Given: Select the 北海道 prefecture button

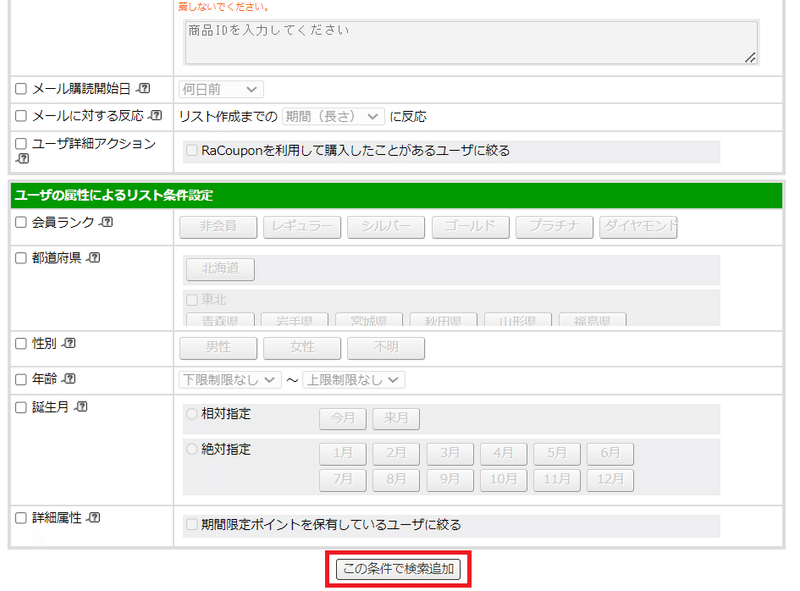Looking at the screenshot, I should [x=218, y=269].
